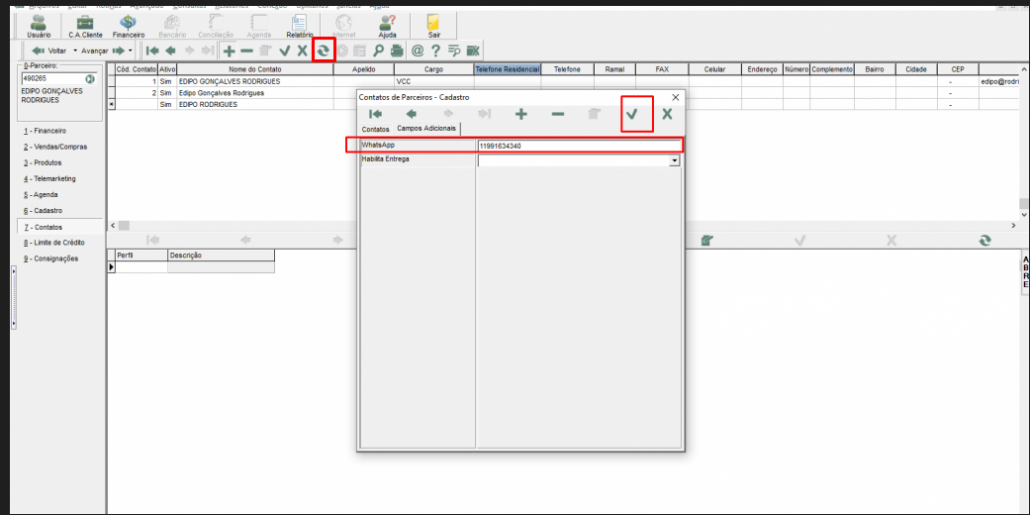Switch to the Contatos tab in dialog

click(x=375, y=130)
